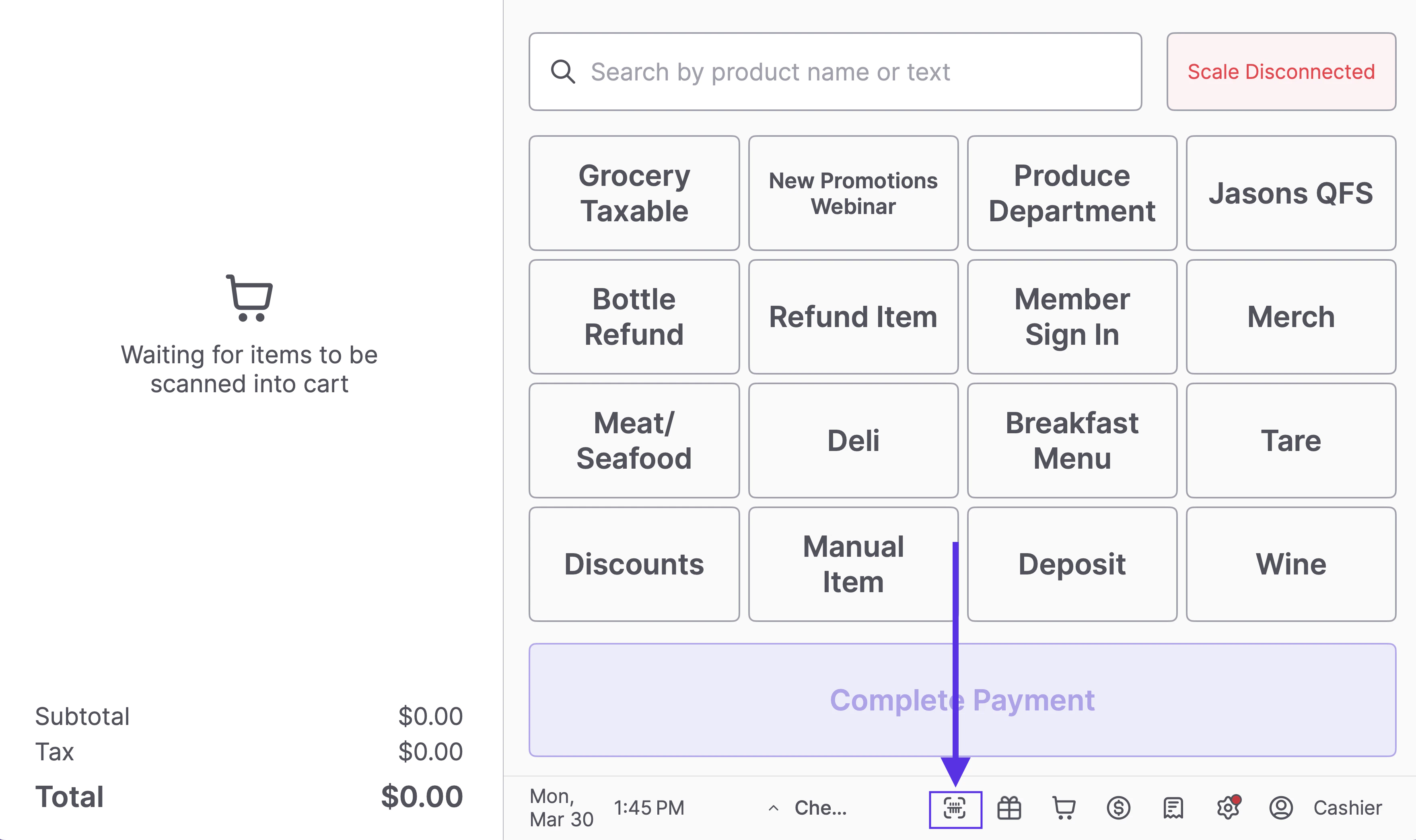This screenshot has width=1416, height=840.
Task: Select the Produce Department category
Action: coord(1072,193)
